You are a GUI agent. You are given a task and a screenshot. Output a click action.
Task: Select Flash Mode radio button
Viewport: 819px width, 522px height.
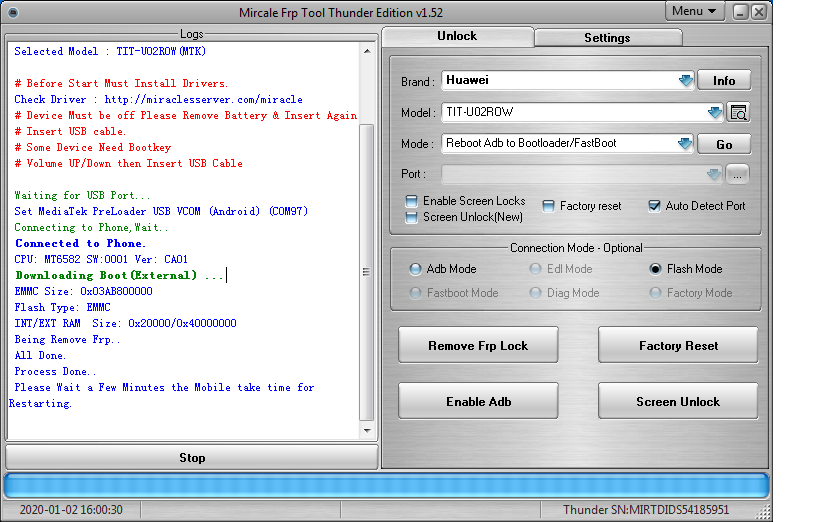(x=655, y=269)
